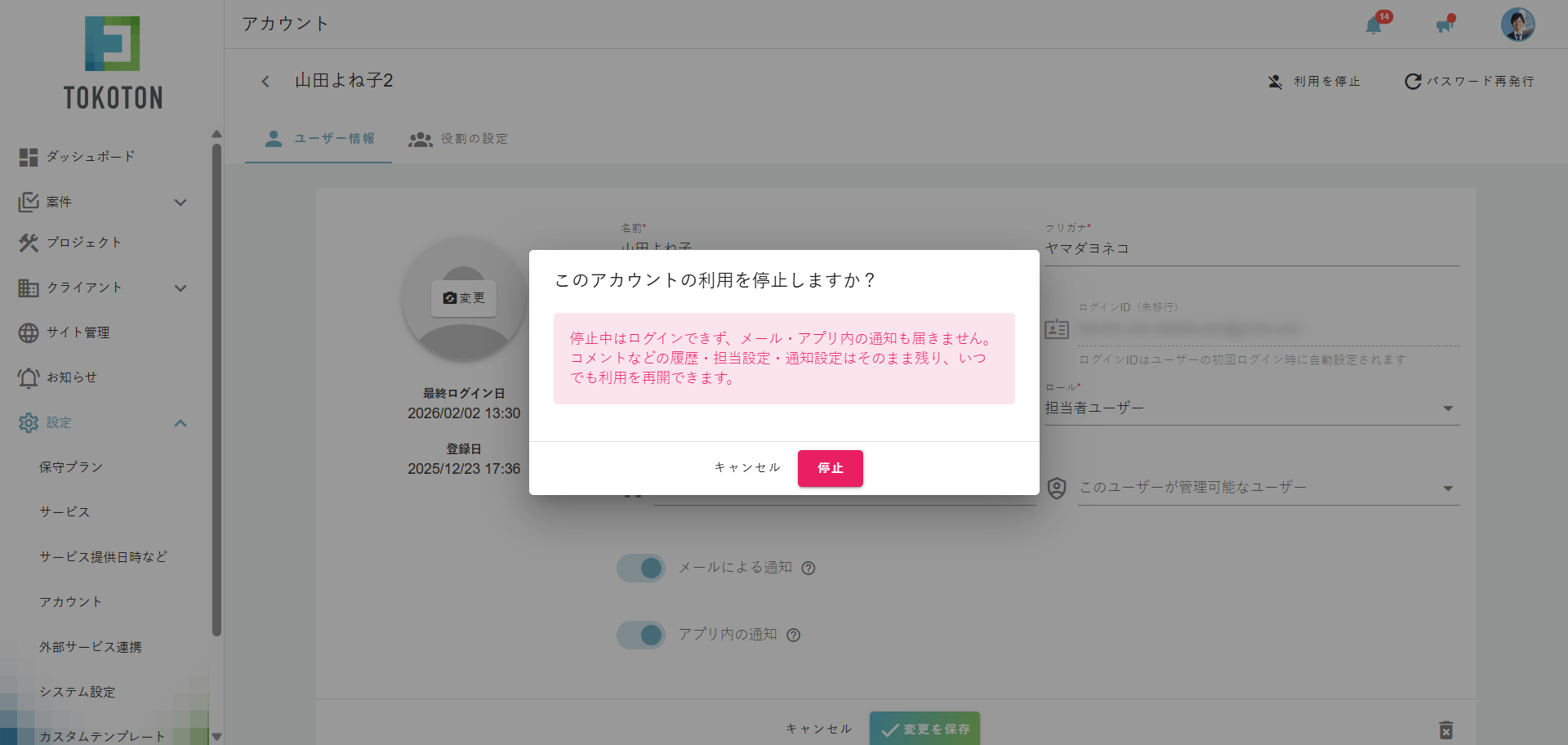Click the shield user icon
Screen dimensions: 1568x745
pyautogui.click(x=1057, y=488)
